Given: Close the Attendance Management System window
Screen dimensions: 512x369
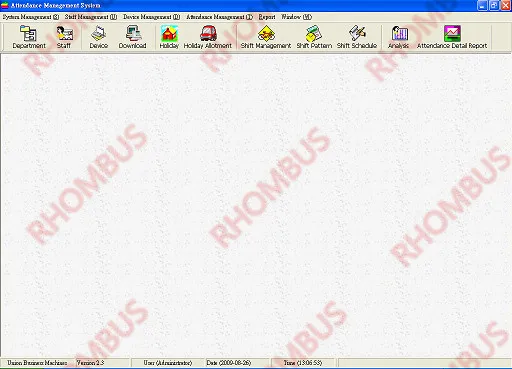Looking at the screenshot, I should (506, 5).
